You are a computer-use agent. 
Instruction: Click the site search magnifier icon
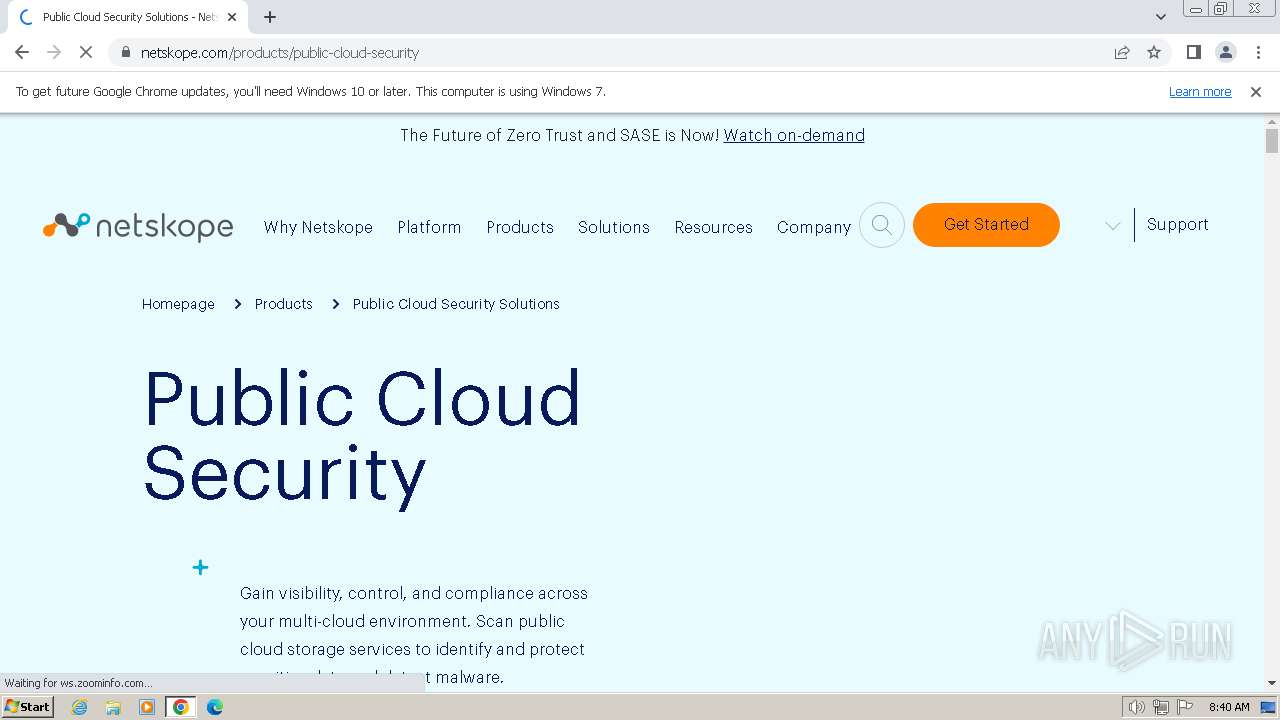882,225
